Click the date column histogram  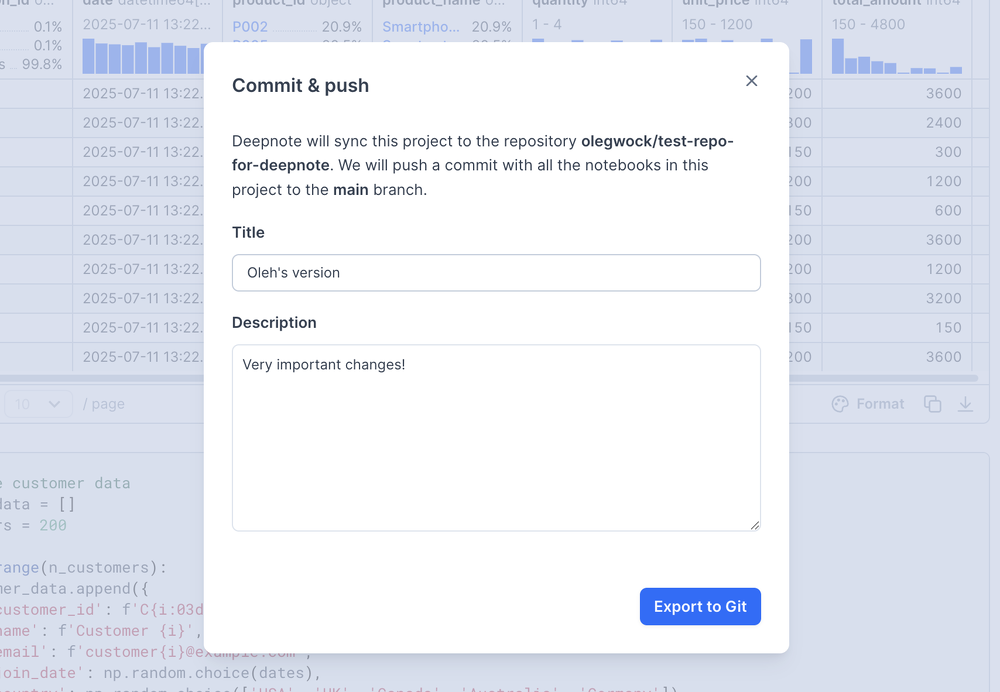click(x=147, y=56)
